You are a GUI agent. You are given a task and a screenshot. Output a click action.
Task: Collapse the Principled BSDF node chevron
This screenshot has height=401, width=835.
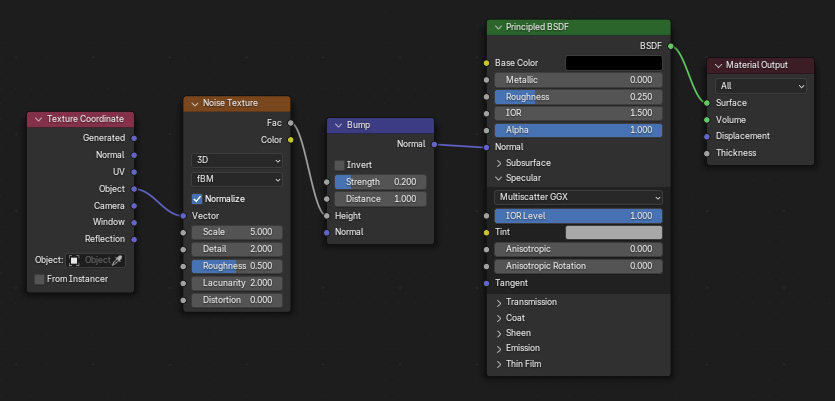497,28
